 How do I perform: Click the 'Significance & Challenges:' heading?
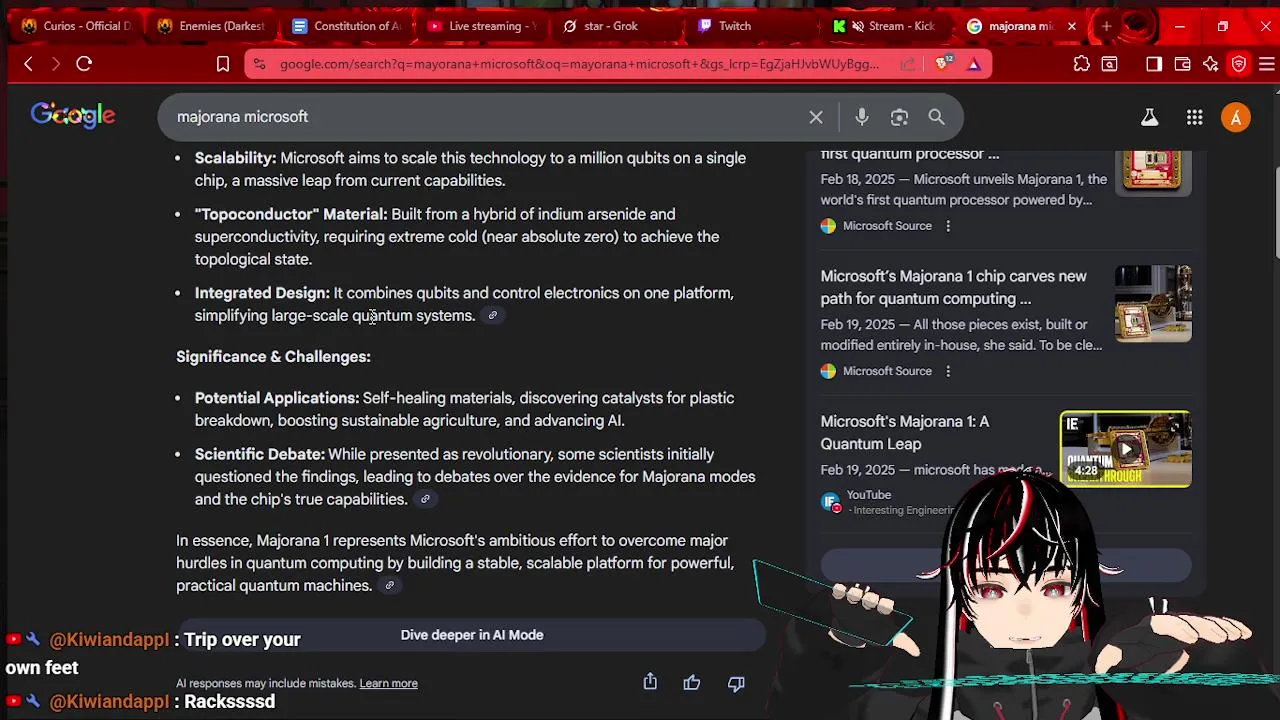(273, 357)
